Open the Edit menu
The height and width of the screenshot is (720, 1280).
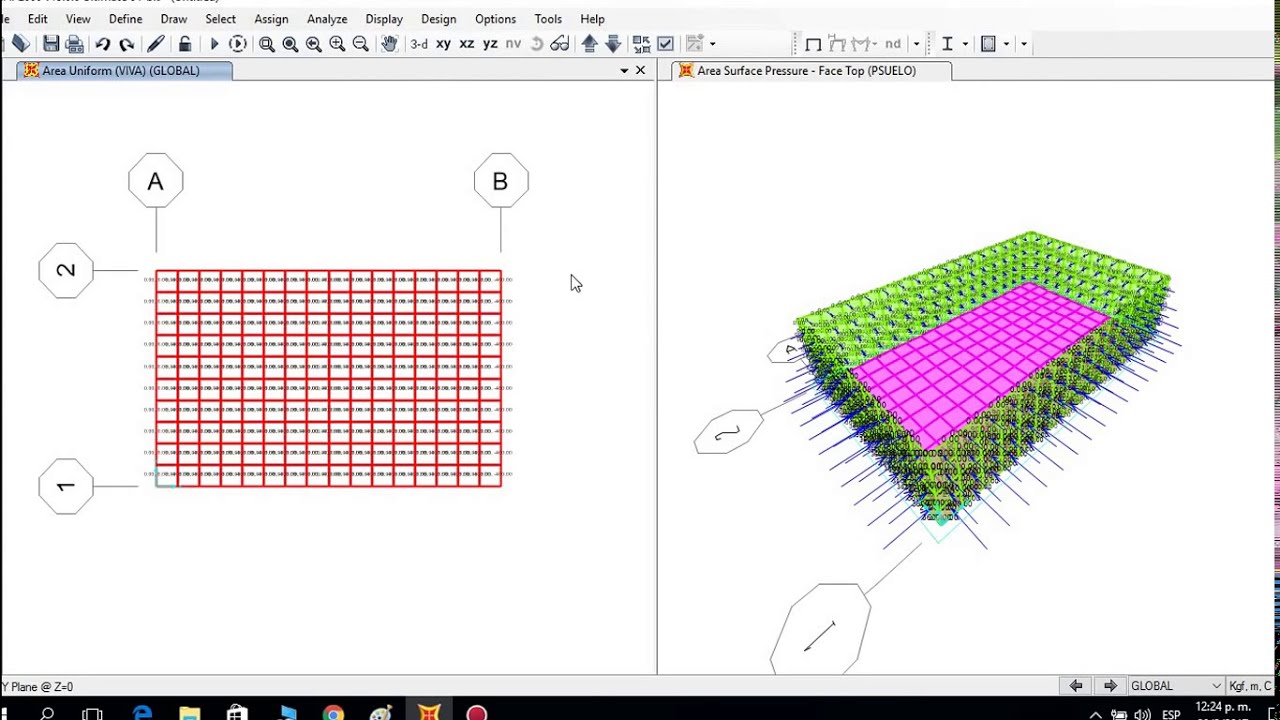37,19
